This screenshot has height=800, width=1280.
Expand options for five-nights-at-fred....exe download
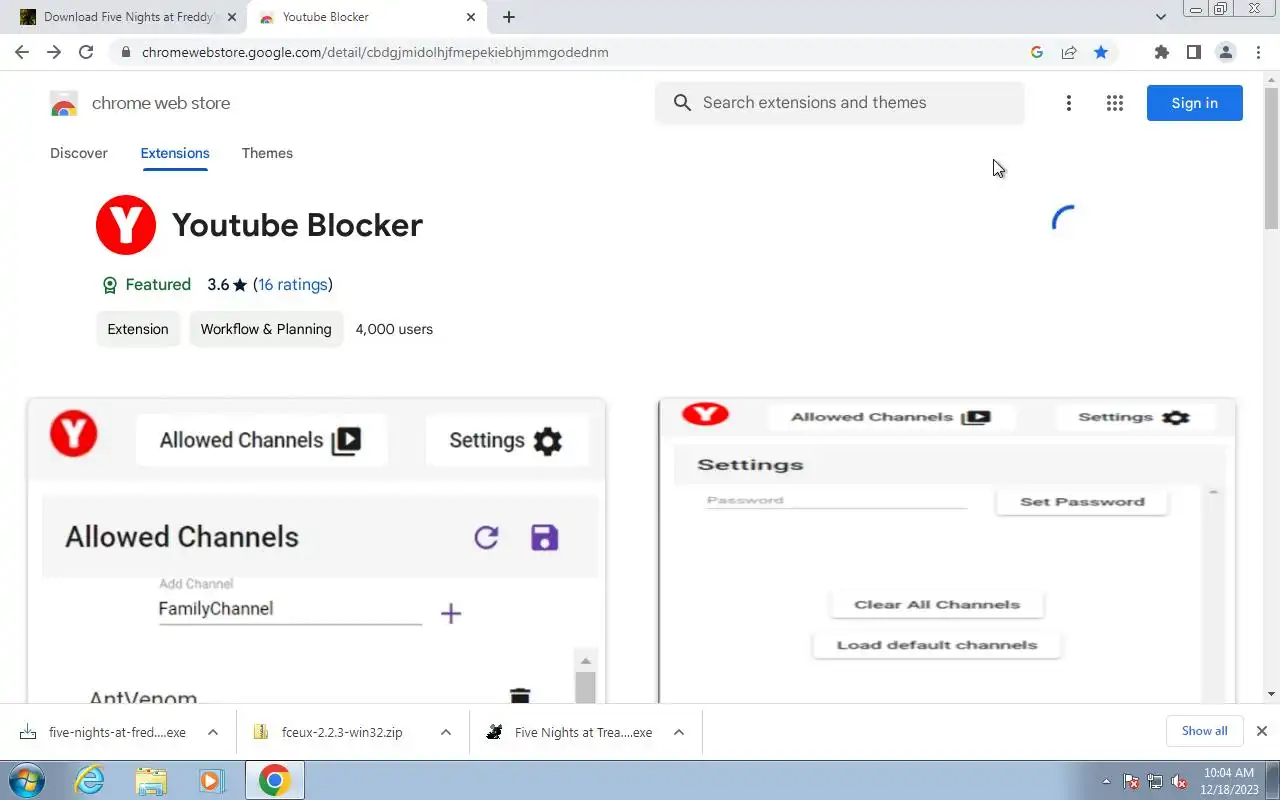213,732
